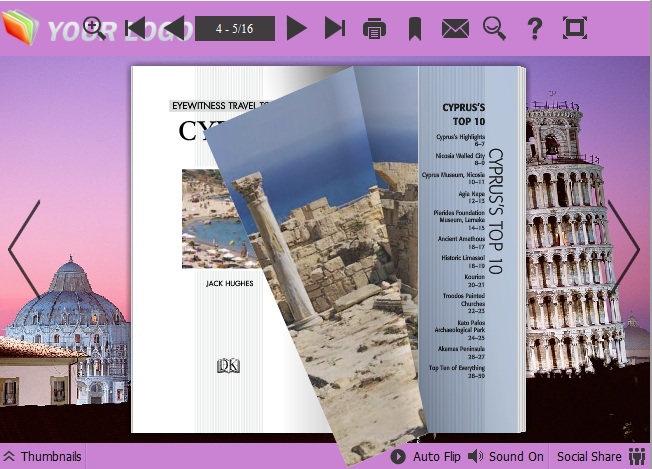Open help with the question mark
652x469 pixels.
(x=535, y=29)
